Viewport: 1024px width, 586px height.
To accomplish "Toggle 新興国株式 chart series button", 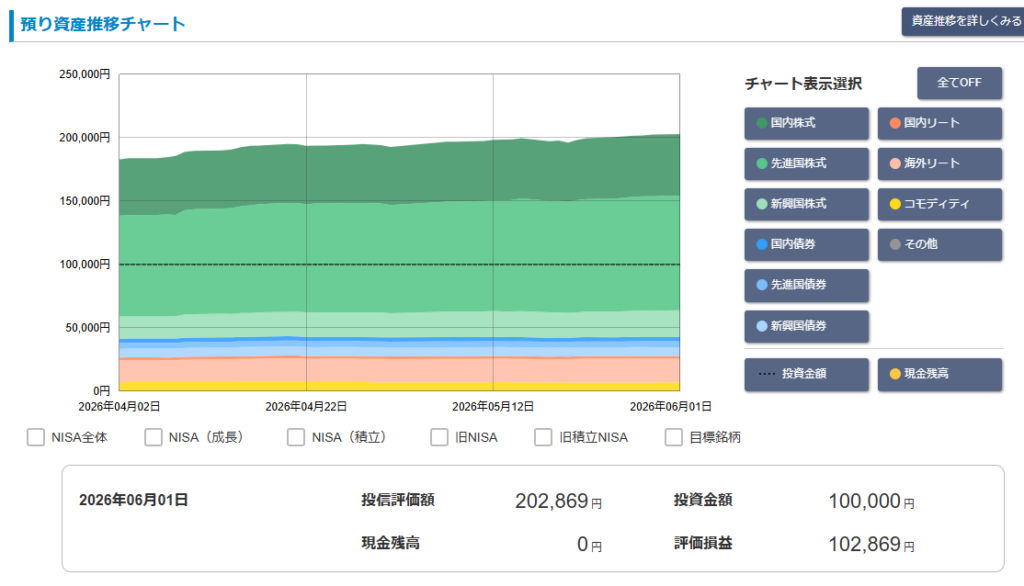I will click(x=806, y=204).
